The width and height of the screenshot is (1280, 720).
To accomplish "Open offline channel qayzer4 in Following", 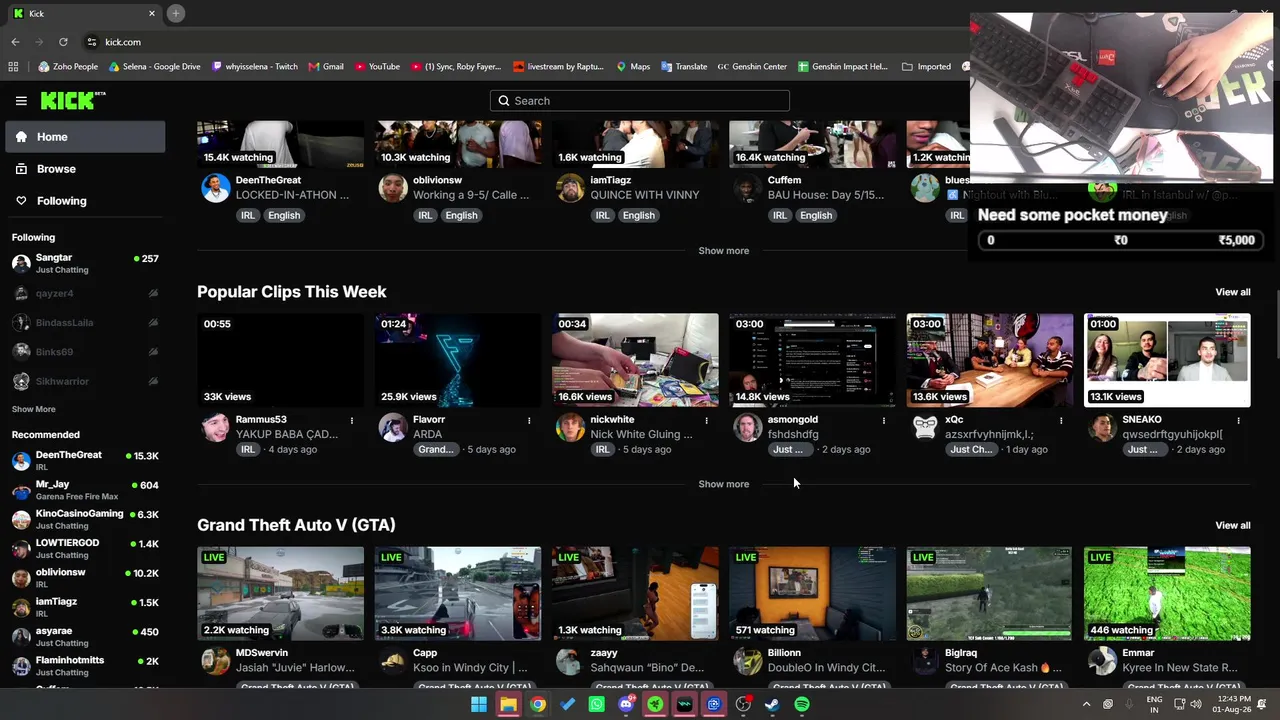I will (x=85, y=294).
